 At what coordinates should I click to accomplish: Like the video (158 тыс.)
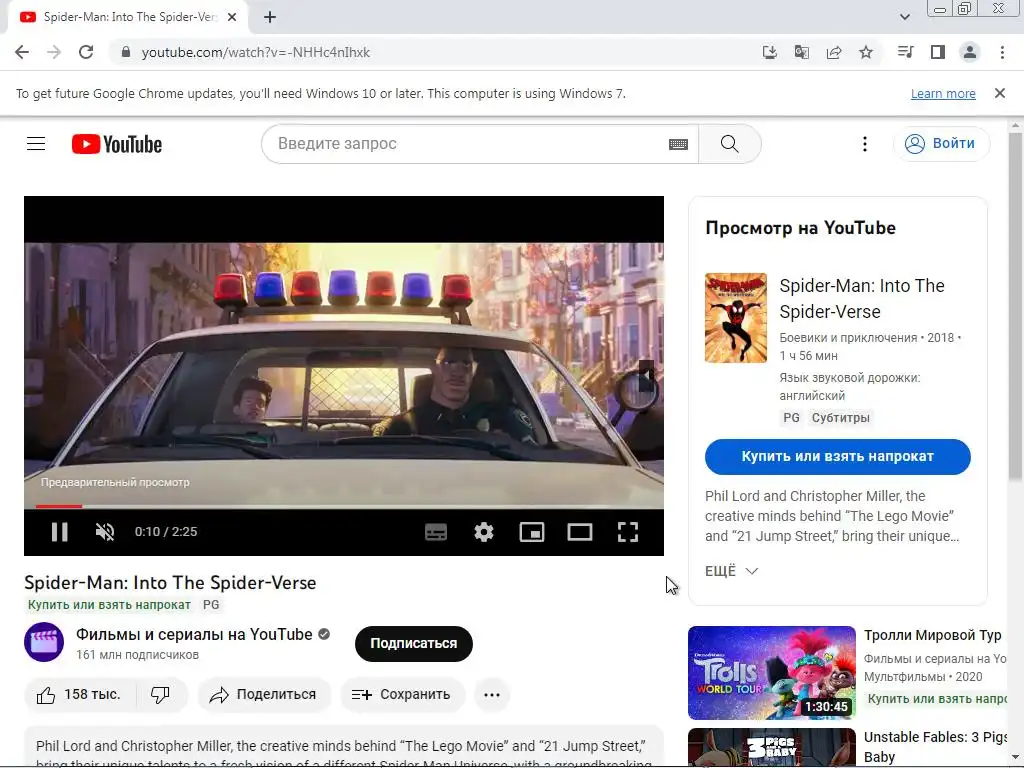point(80,695)
